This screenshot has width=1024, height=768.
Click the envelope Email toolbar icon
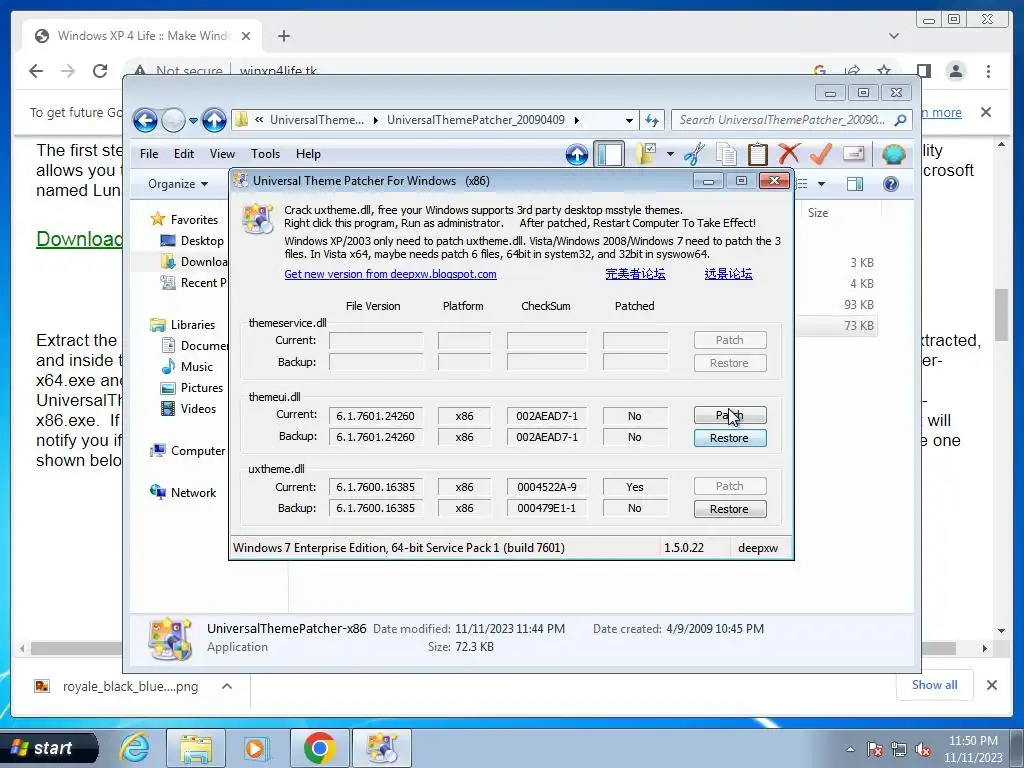click(x=854, y=154)
